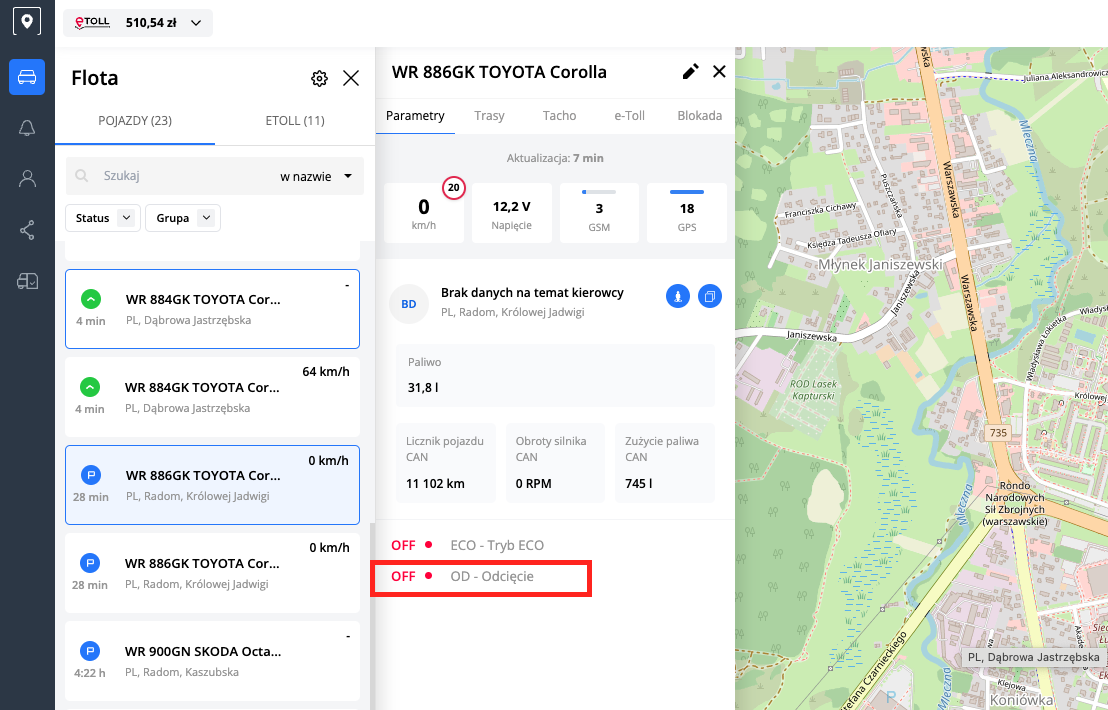Switch to the POJAZDY (23) tab
This screenshot has height=710, width=1108.
[x=135, y=120]
